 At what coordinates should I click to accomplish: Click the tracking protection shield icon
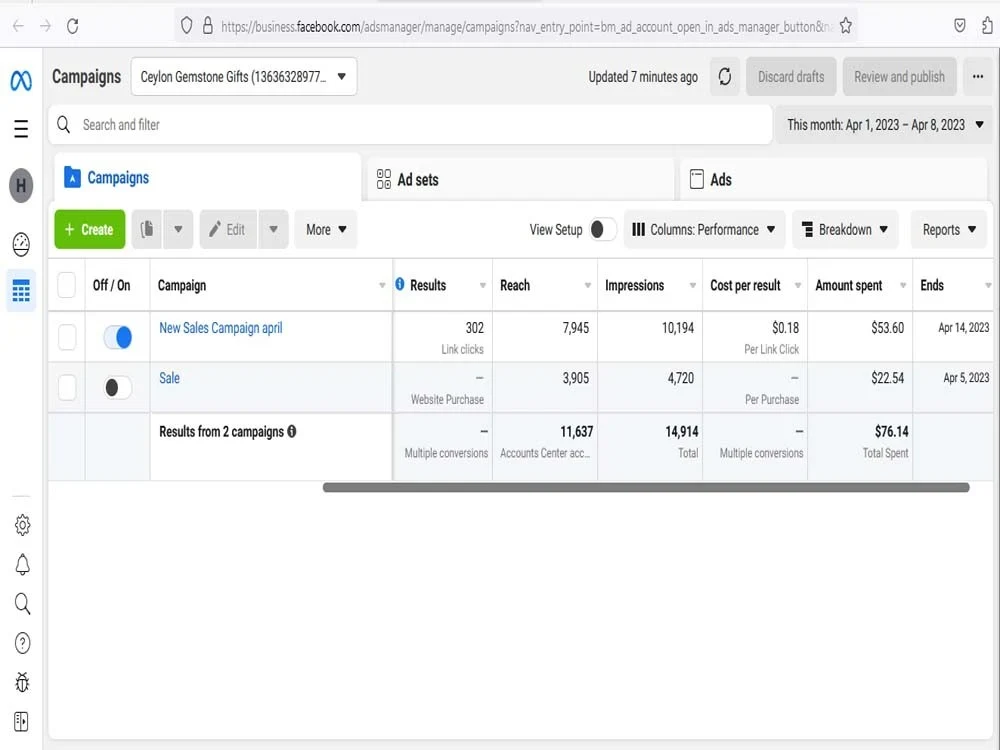point(186,26)
